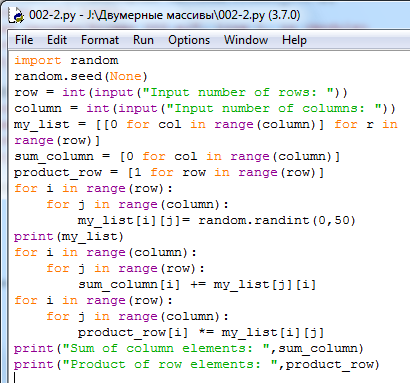Screen dimensions: 410x383
Task: Click the line "for j in range(row):"
Action: [x=125, y=268]
